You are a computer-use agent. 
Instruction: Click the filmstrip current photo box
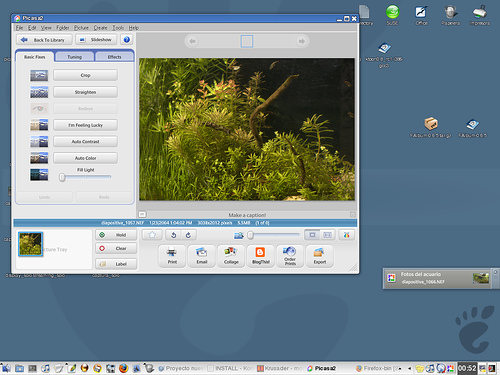tap(247, 41)
